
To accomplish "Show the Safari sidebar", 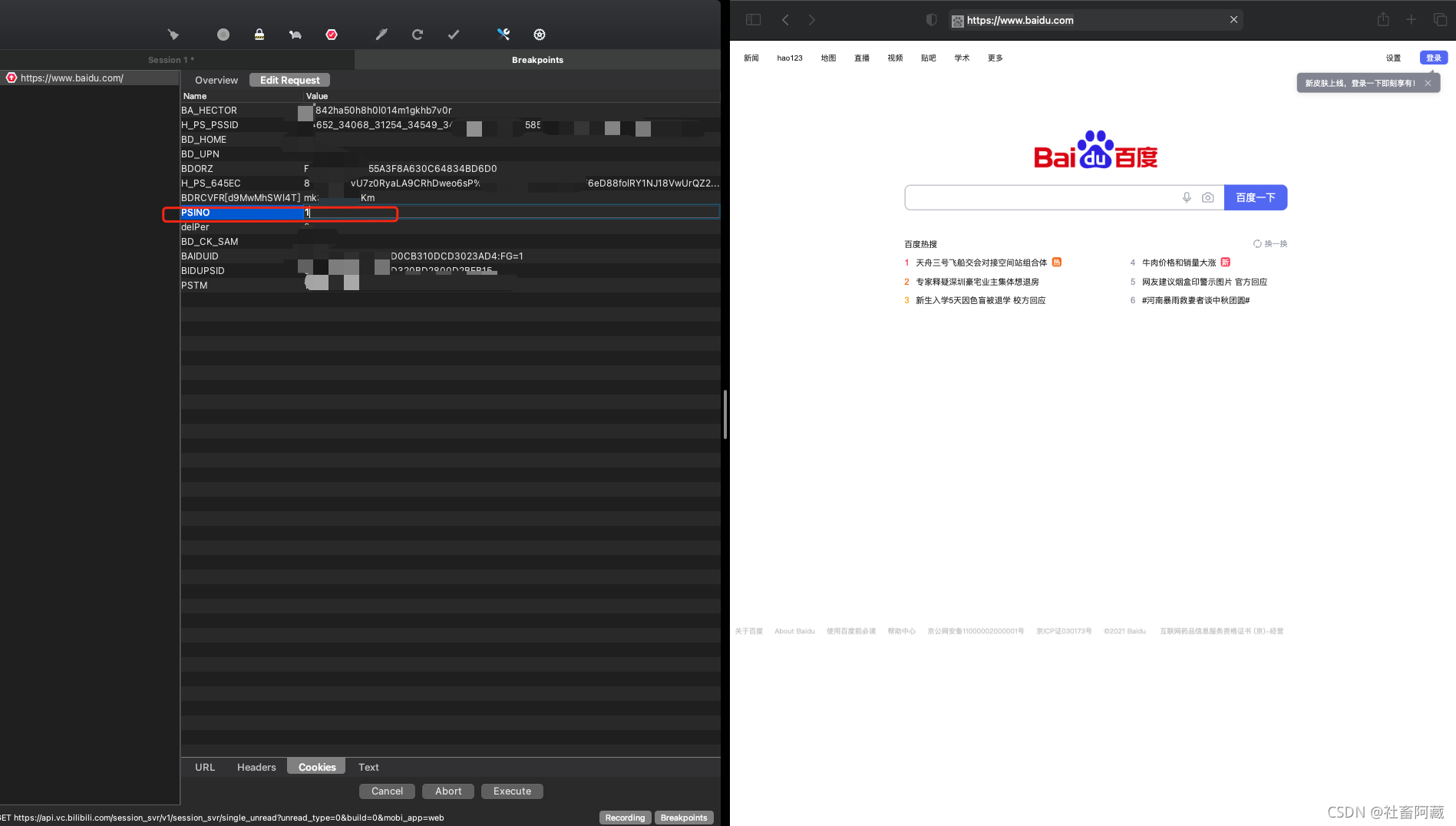I will (x=753, y=20).
